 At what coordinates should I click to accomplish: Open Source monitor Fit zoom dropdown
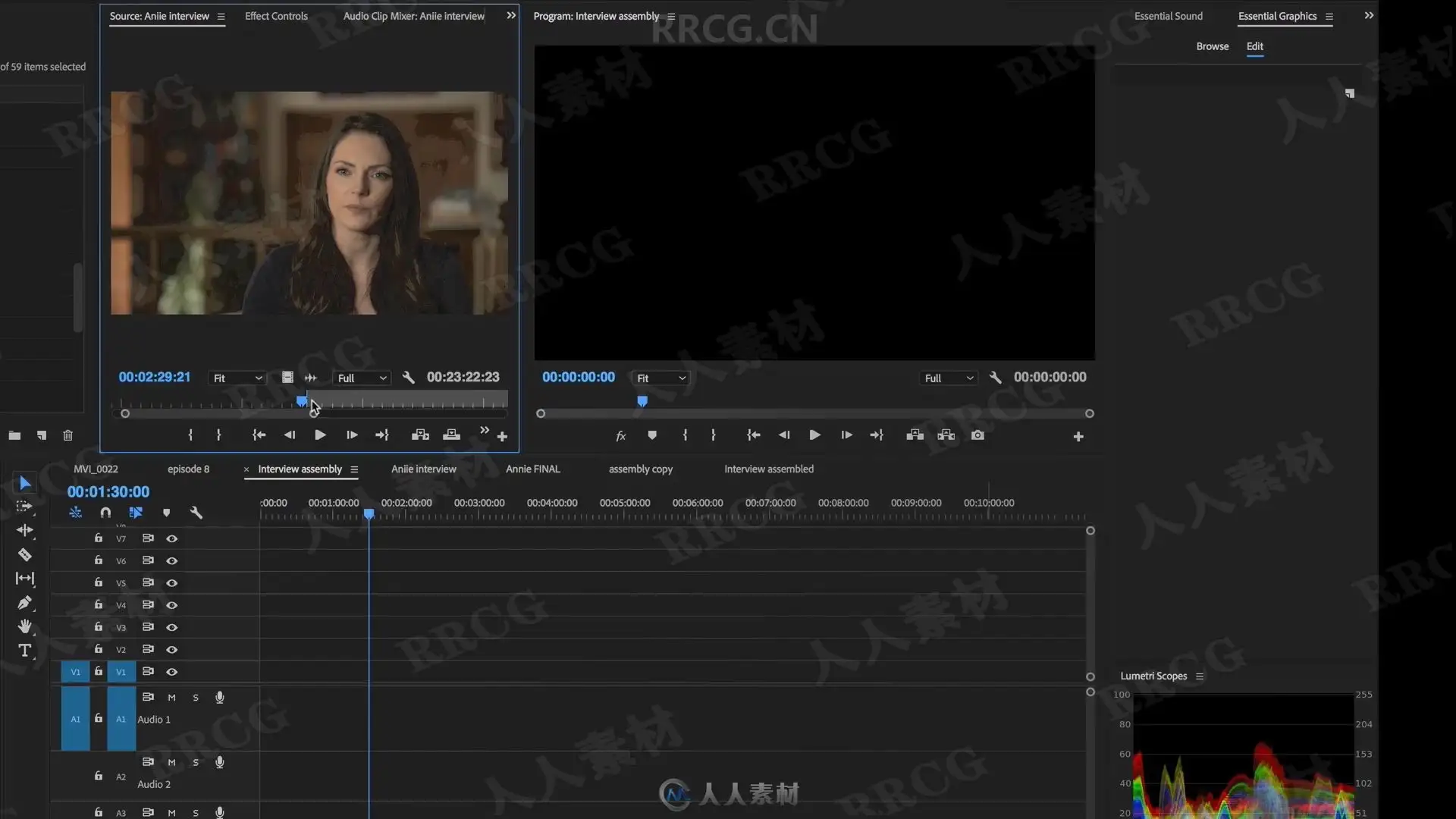pyautogui.click(x=237, y=378)
